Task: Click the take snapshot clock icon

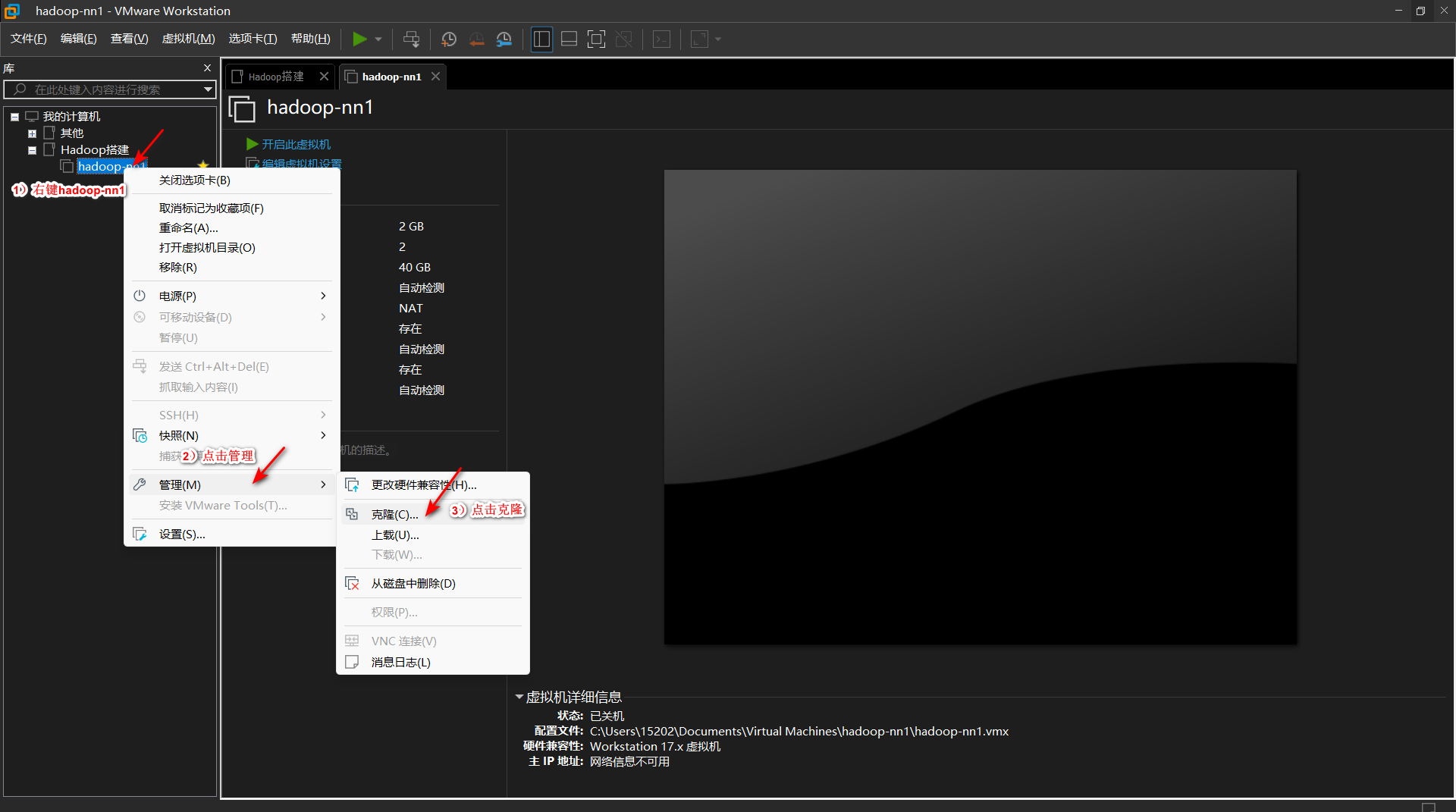Action: point(449,39)
